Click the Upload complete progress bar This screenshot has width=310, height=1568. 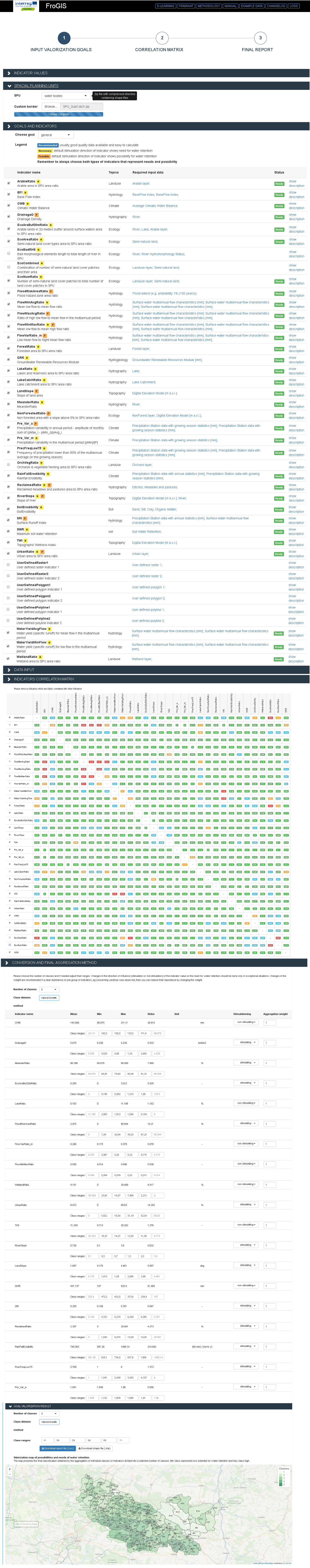pos(58,115)
